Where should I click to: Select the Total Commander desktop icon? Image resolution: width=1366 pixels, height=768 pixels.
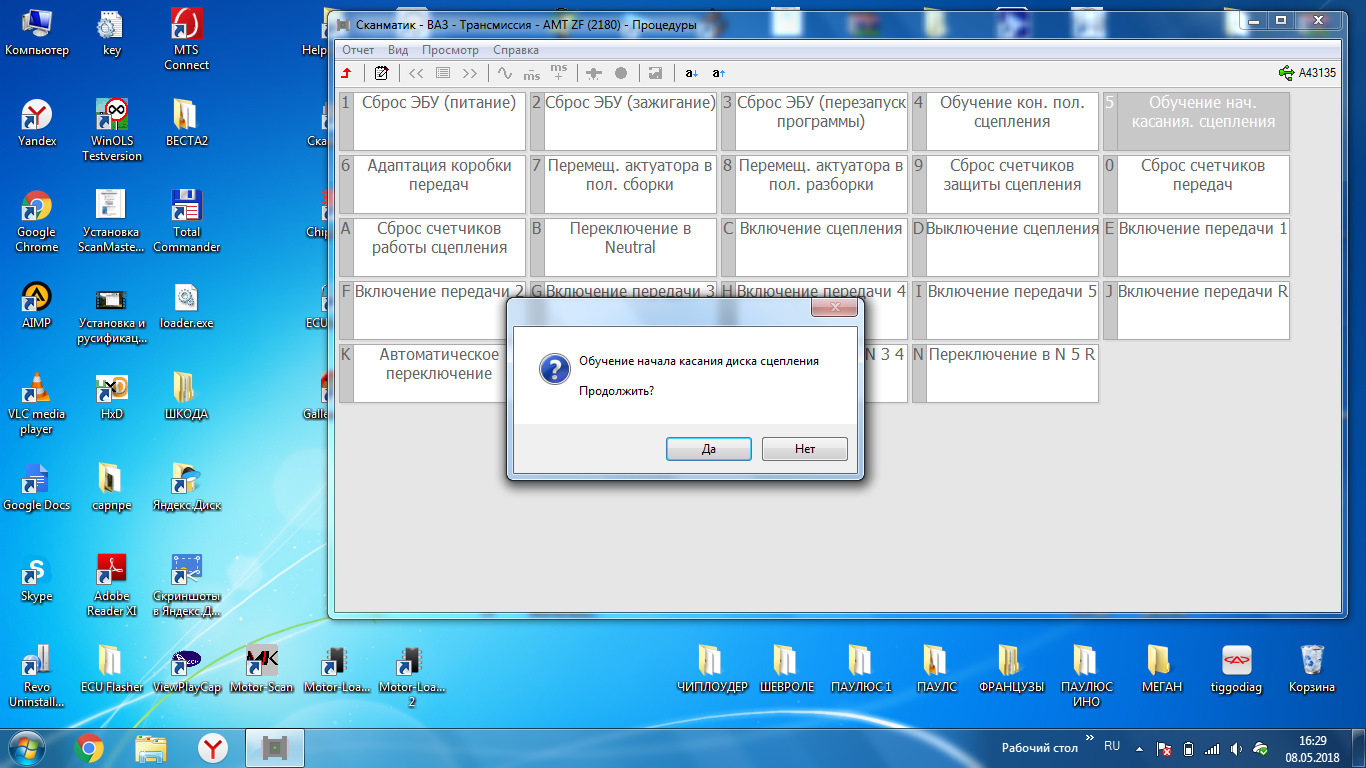186,221
